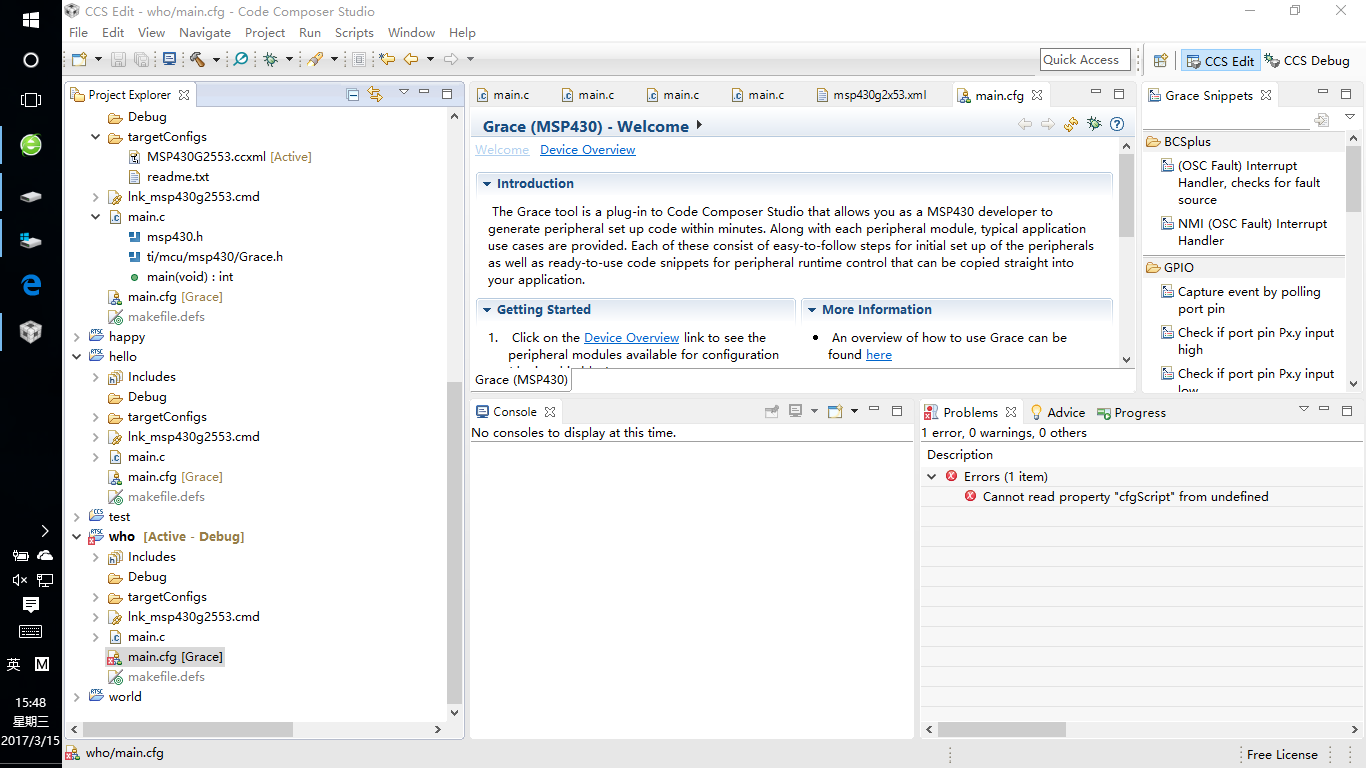This screenshot has height=768, width=1366.
Task: Click the Back navigation arrow in main toolbar
Action: tap(410, 60)
